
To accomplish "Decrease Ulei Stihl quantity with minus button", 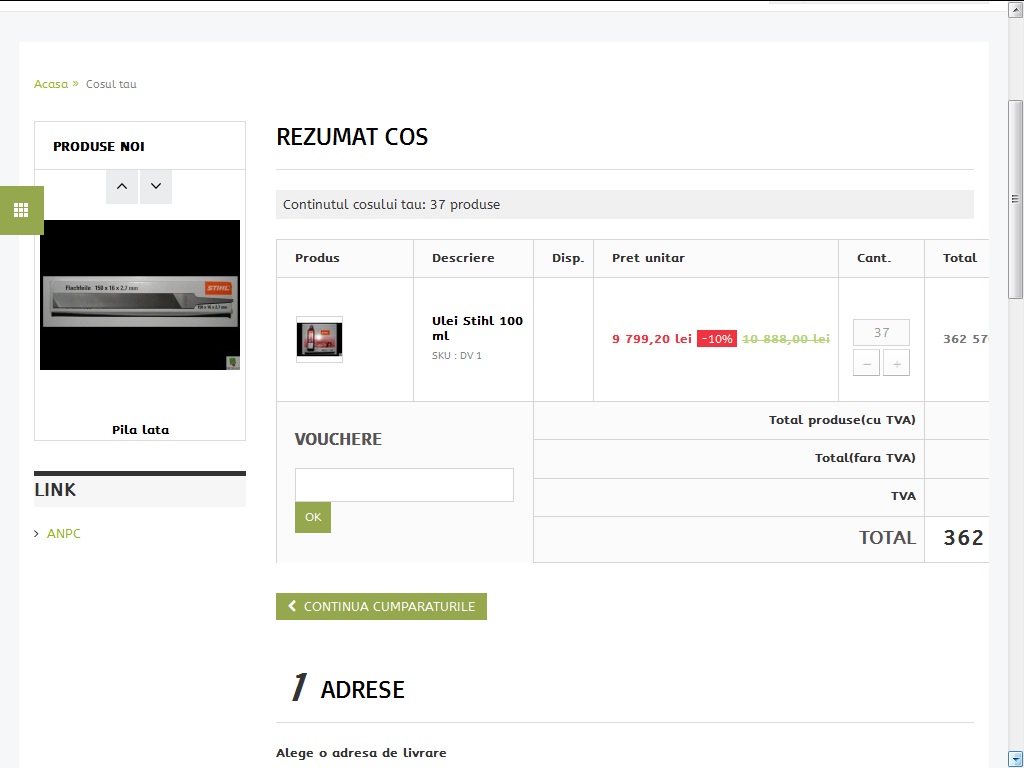I will pos(866,363).
